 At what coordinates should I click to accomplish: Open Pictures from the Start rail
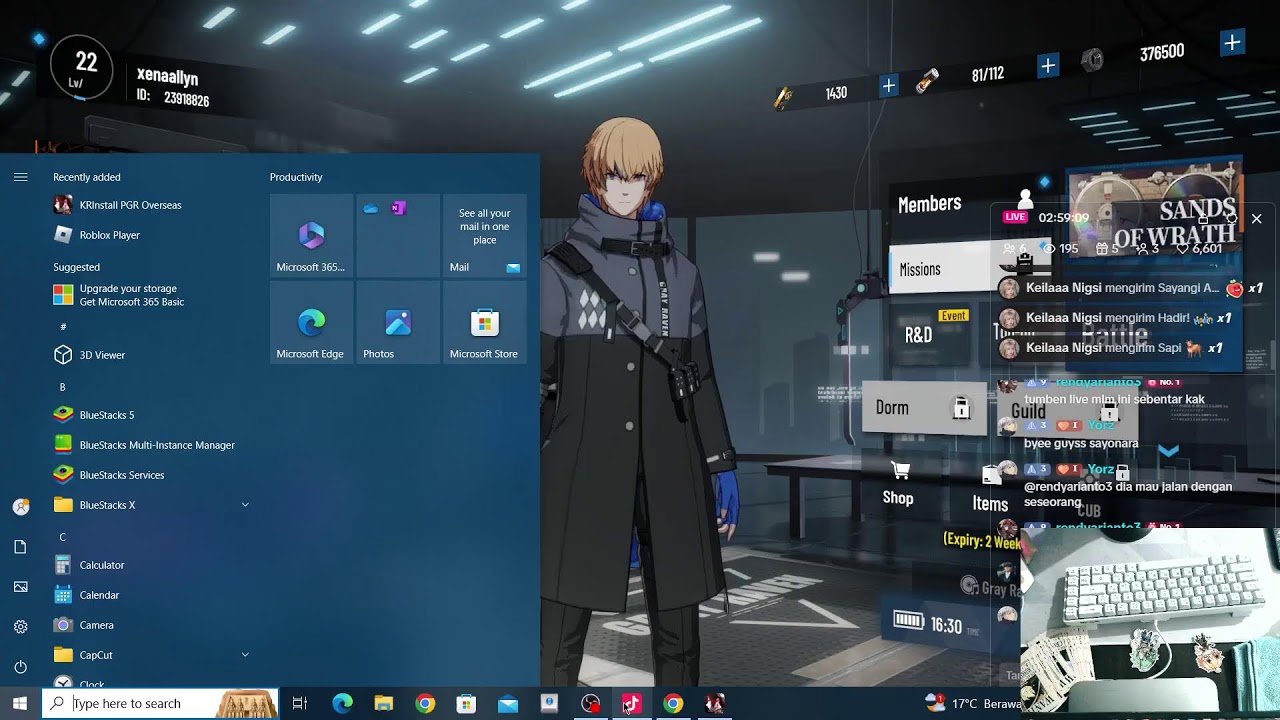[x=20, y=587]
